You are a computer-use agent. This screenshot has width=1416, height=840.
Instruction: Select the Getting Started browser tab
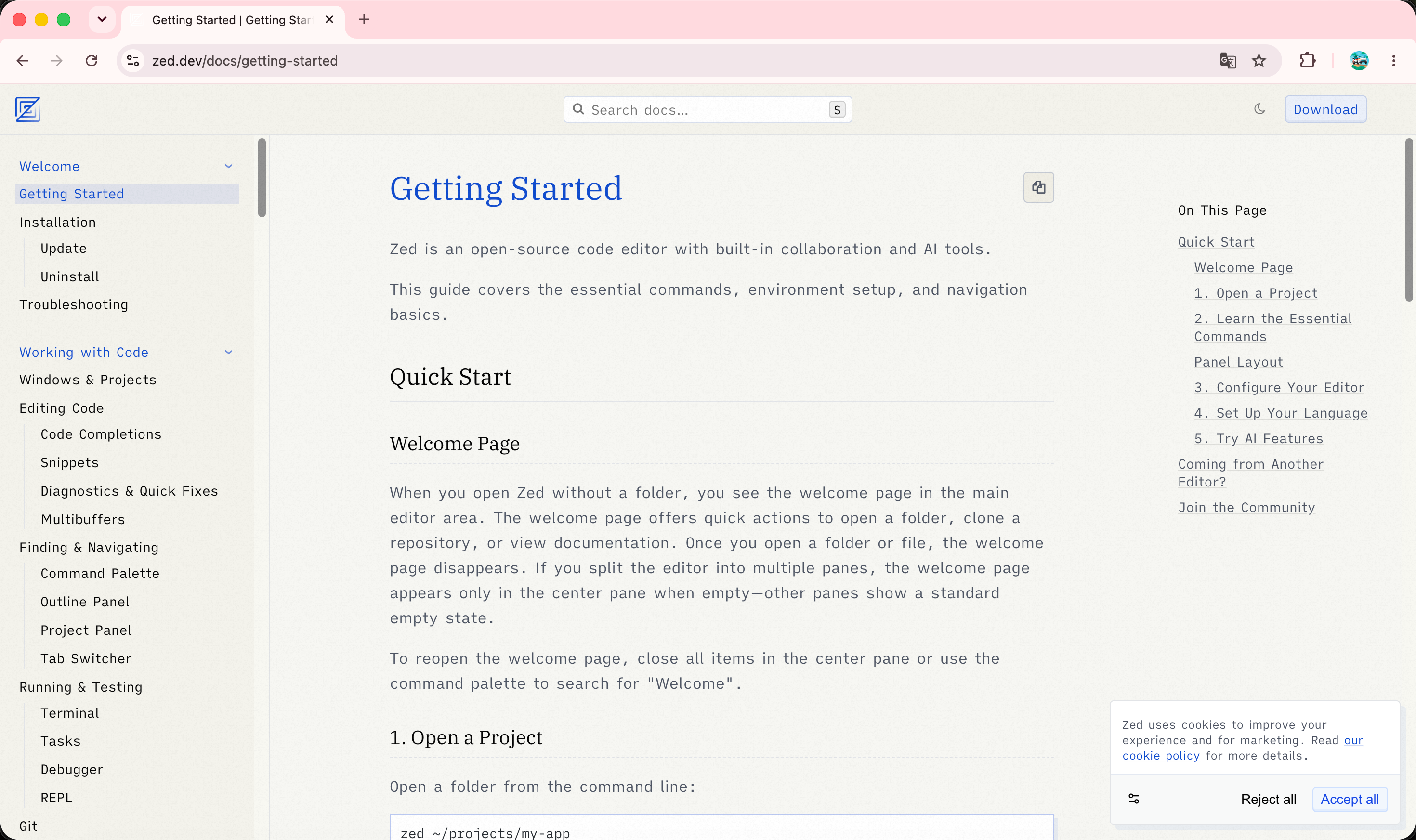click(233, 20)
